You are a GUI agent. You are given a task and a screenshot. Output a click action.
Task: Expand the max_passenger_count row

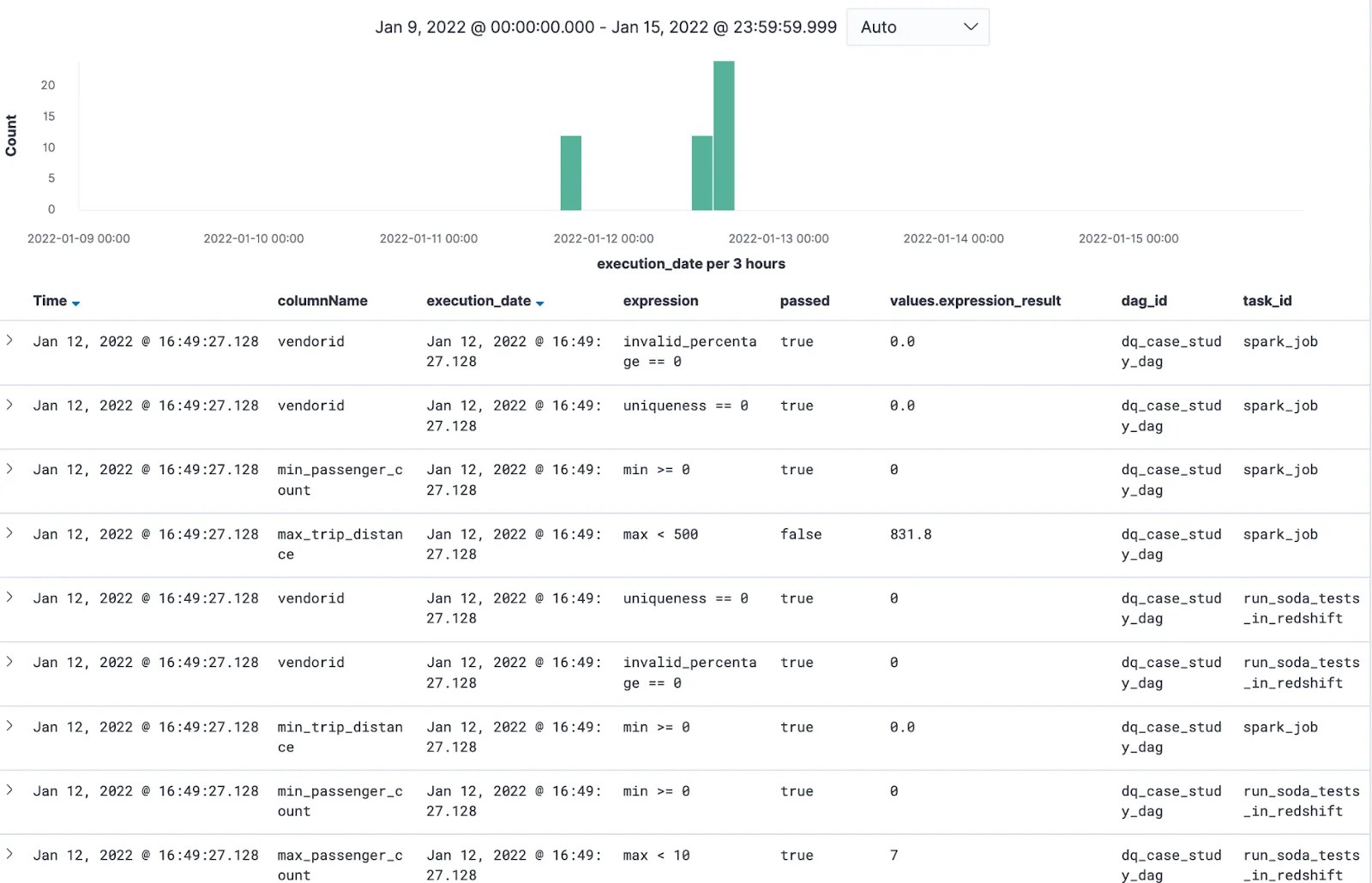pyautogui.click(x=9, y=855)
